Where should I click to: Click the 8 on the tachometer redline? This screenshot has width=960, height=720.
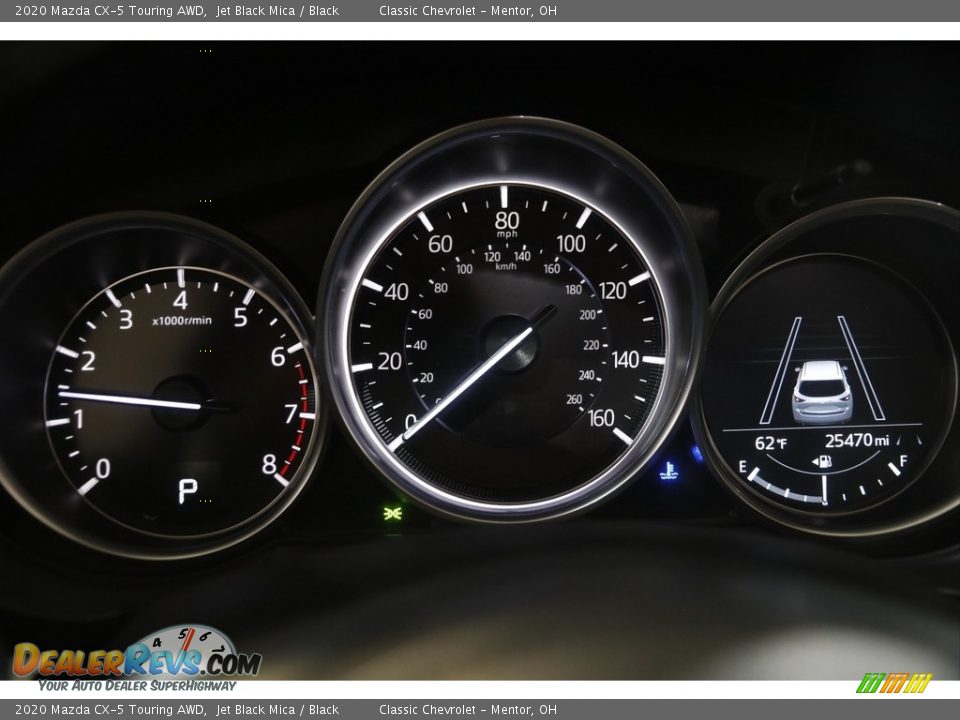(268, 464)
